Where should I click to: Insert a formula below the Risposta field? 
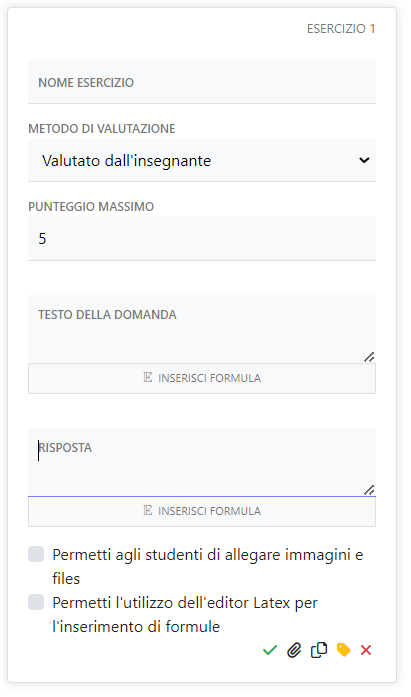202,511
